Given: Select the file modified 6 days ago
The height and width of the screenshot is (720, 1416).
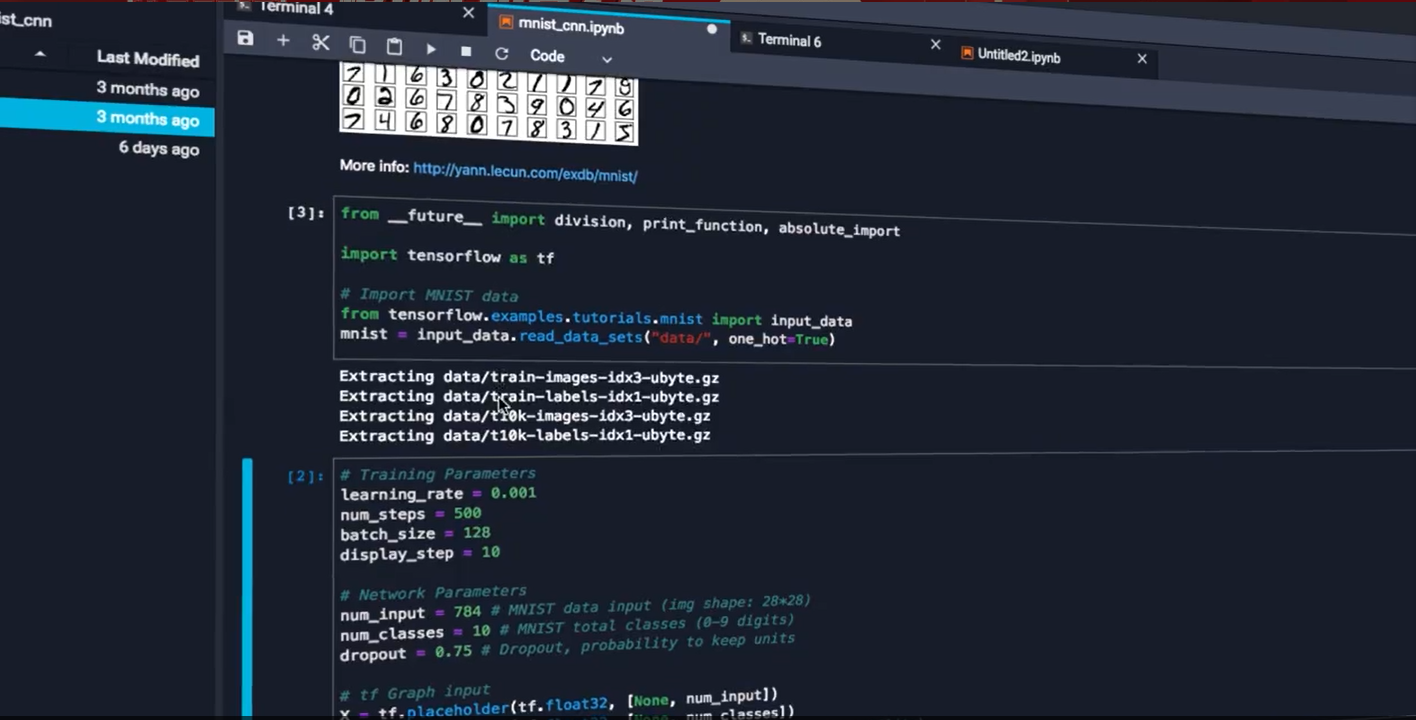Looking at the screenshot, I should click(158, 149).
